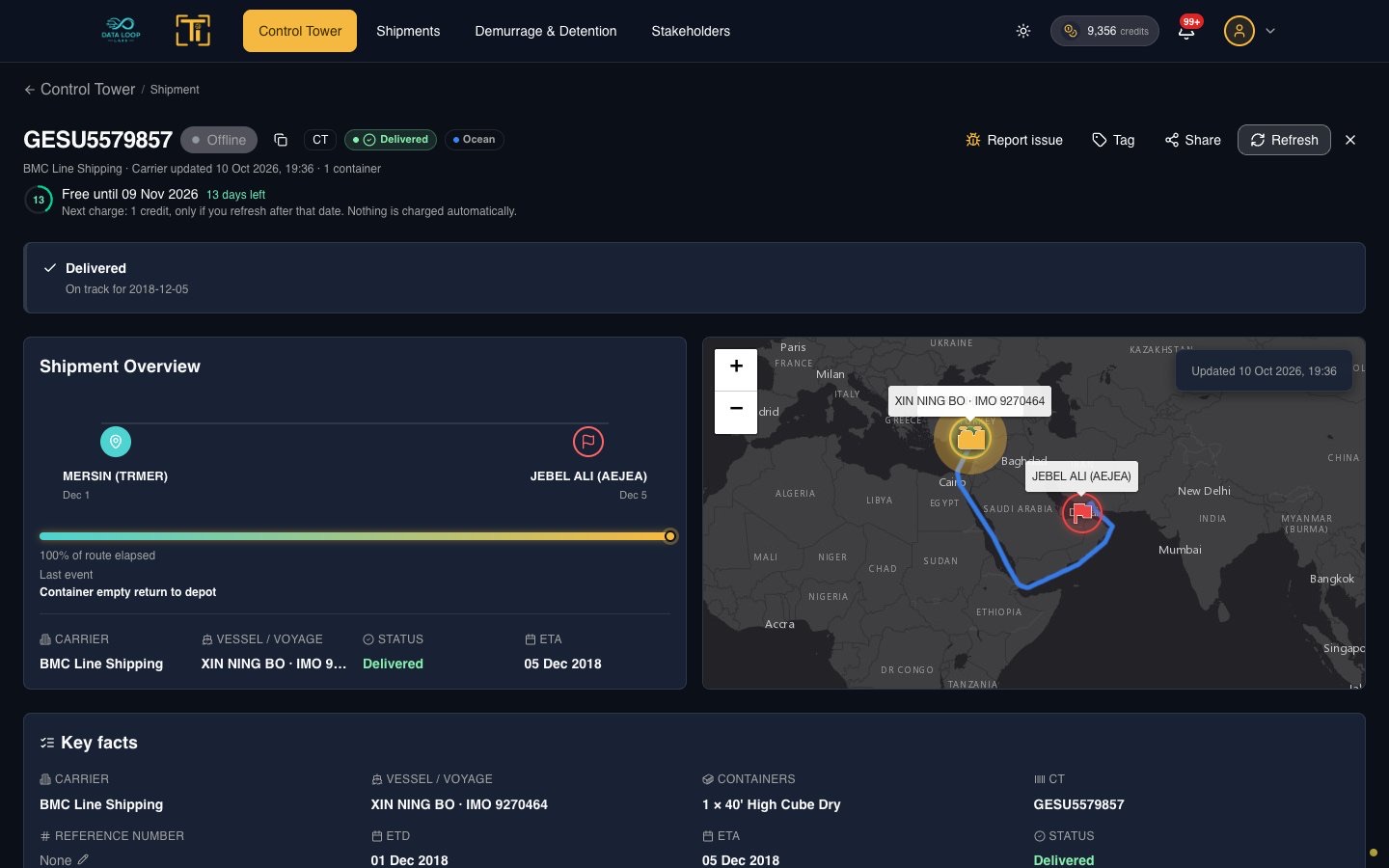This screenshot has width=1389, height=868.
Task: Click the user profile avatar
Action: point(1239,31)
